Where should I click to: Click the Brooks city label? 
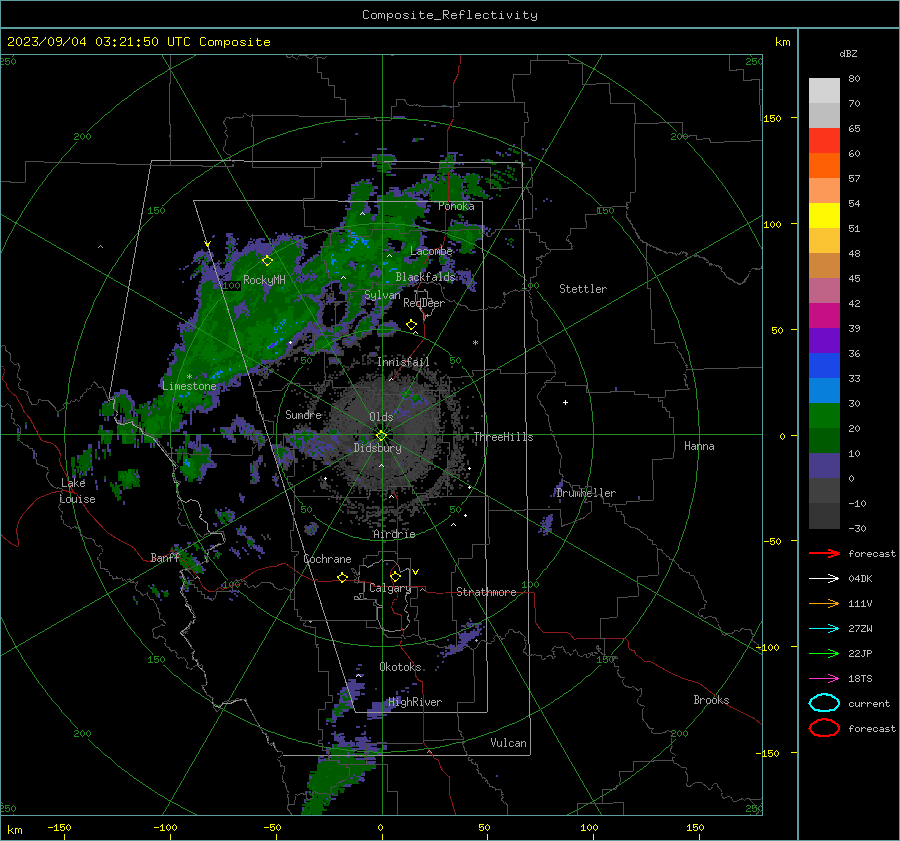coord(711,700)
